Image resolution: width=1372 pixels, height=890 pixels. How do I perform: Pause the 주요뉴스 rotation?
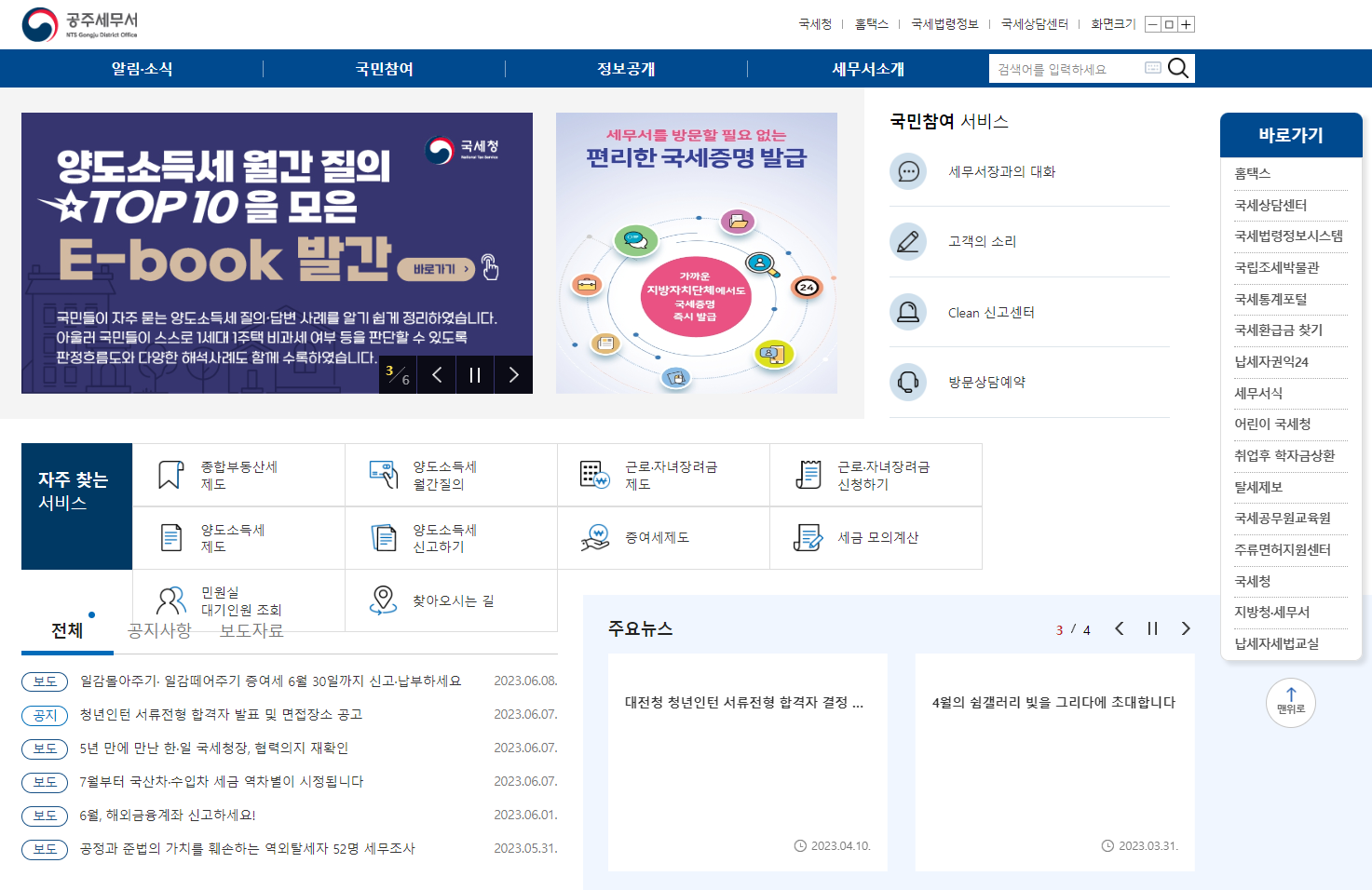click(x=1152, y=628)
